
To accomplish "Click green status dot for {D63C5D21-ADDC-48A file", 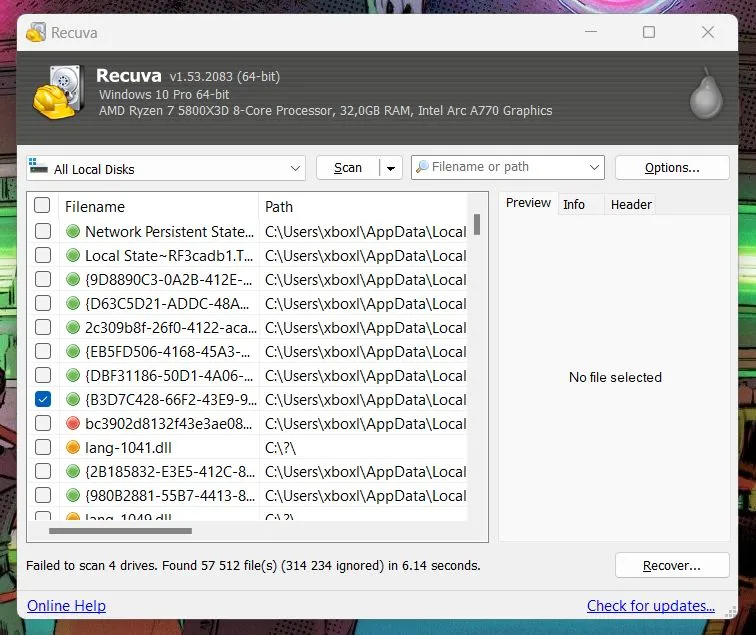I will click(73, 303).
